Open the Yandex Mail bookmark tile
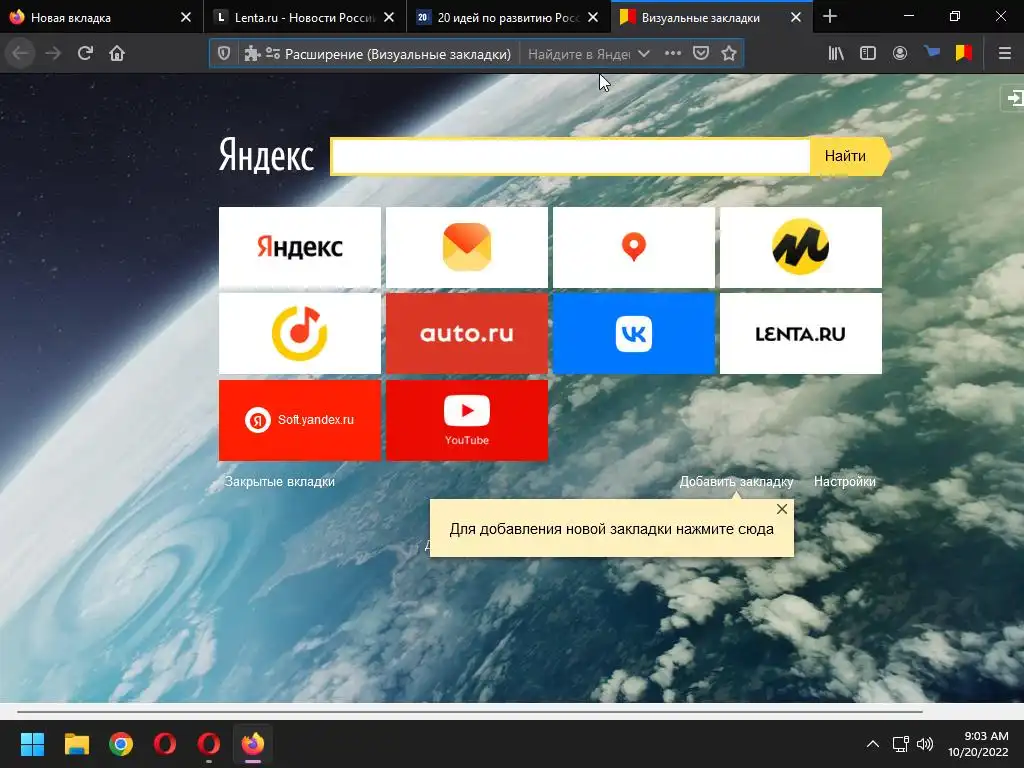Viewport: 1024px width, 768px height. [467, 248]
